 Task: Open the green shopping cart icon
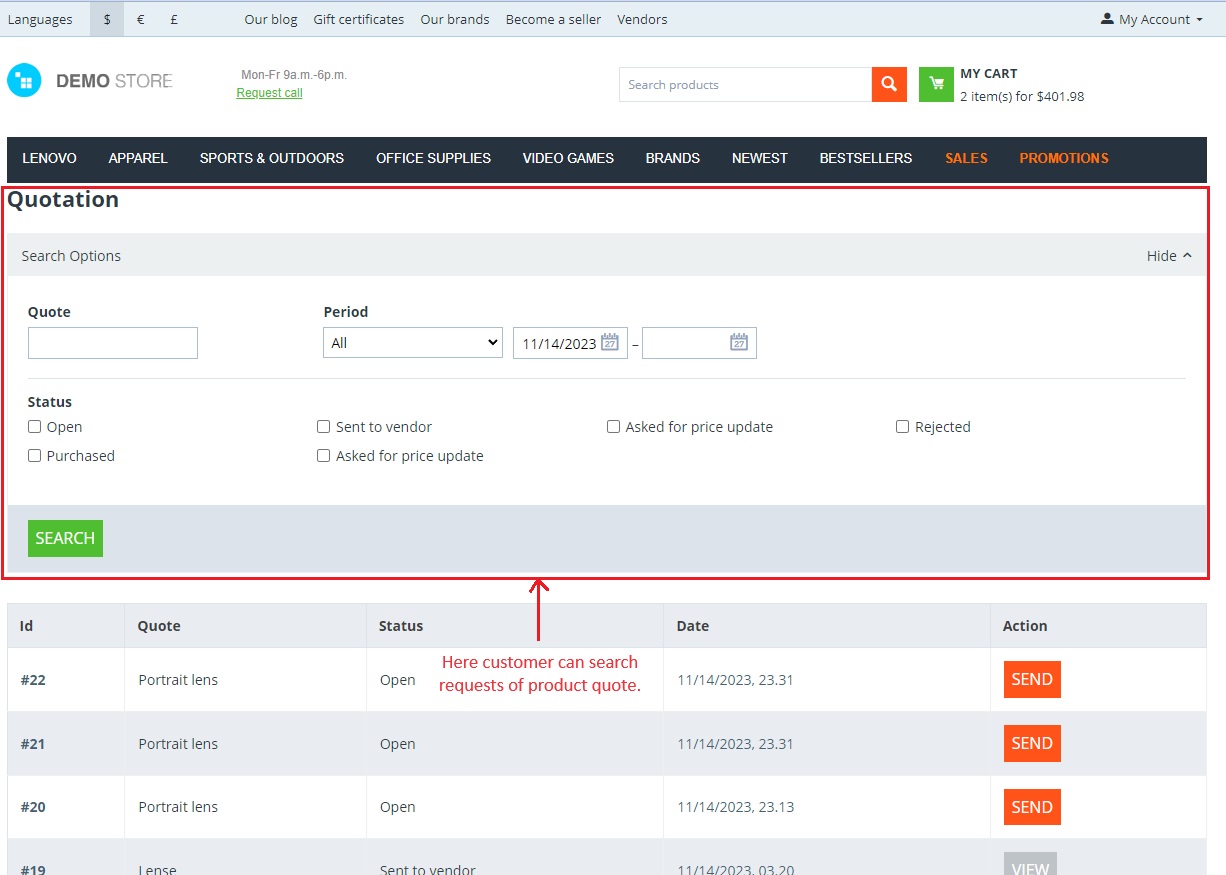(x=936, y=84)
